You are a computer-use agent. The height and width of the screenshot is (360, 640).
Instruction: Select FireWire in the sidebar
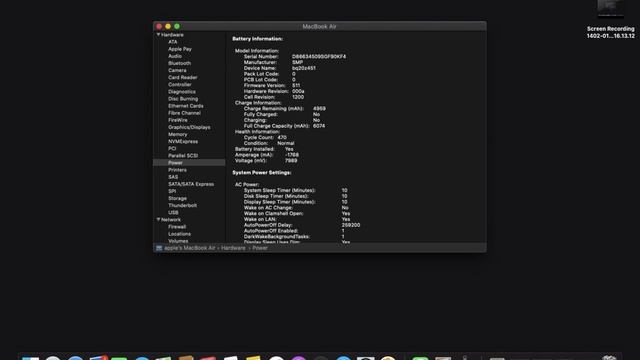(x=178, y=120)
